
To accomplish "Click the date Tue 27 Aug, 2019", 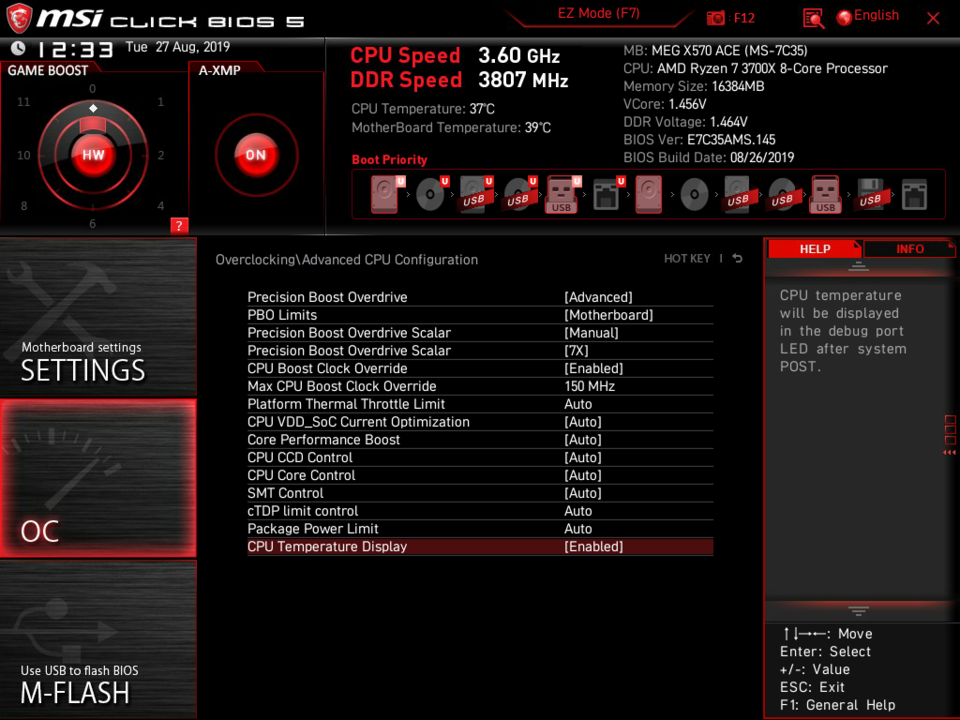I will 178,47.
